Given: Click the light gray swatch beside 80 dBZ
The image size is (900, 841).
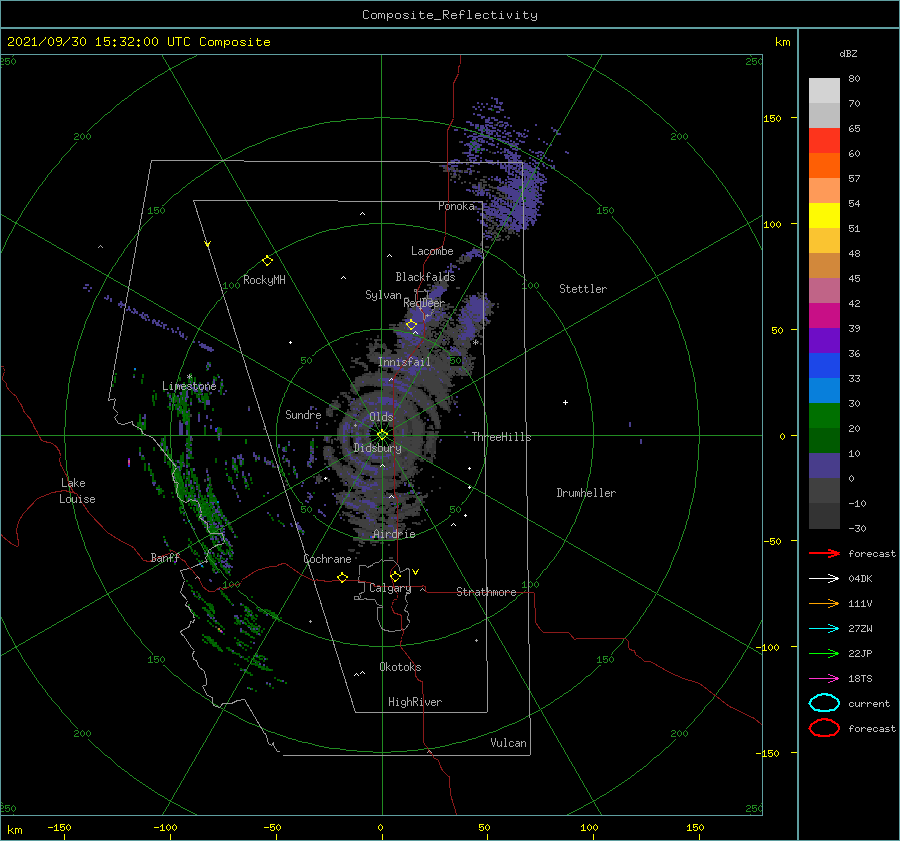Looking at the screenshot, I should pos(824,91).
